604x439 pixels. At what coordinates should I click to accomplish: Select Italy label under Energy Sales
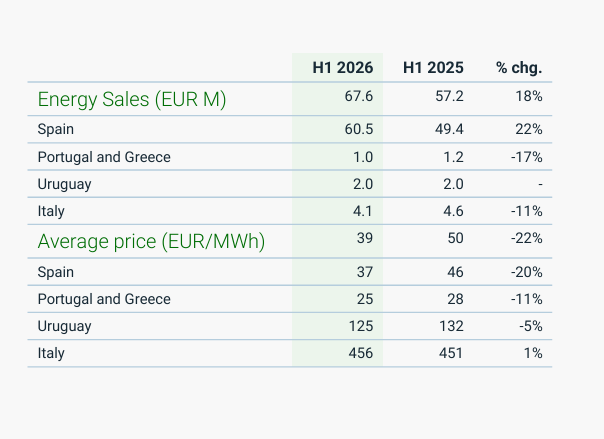(51, 211)
